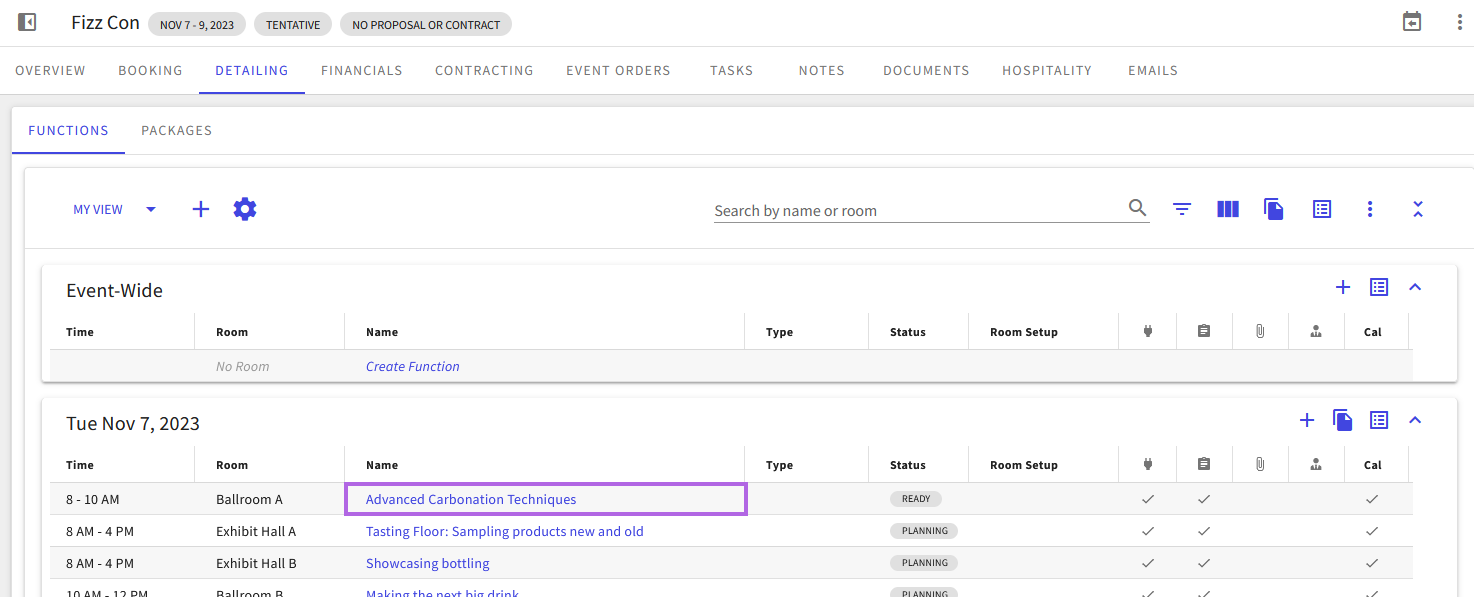
Task: Copy Tue Nov 7 functions icon
Action: click(x=1343, y=420)
